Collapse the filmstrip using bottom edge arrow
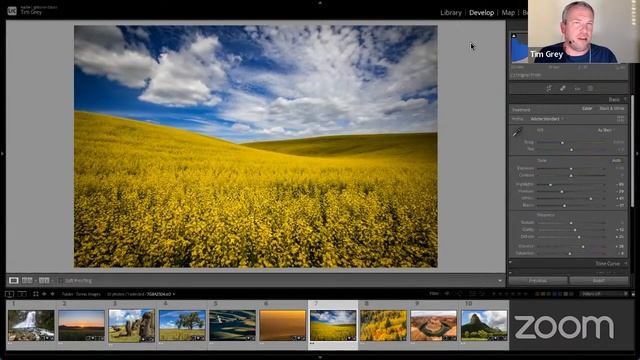 pos(320,358)
